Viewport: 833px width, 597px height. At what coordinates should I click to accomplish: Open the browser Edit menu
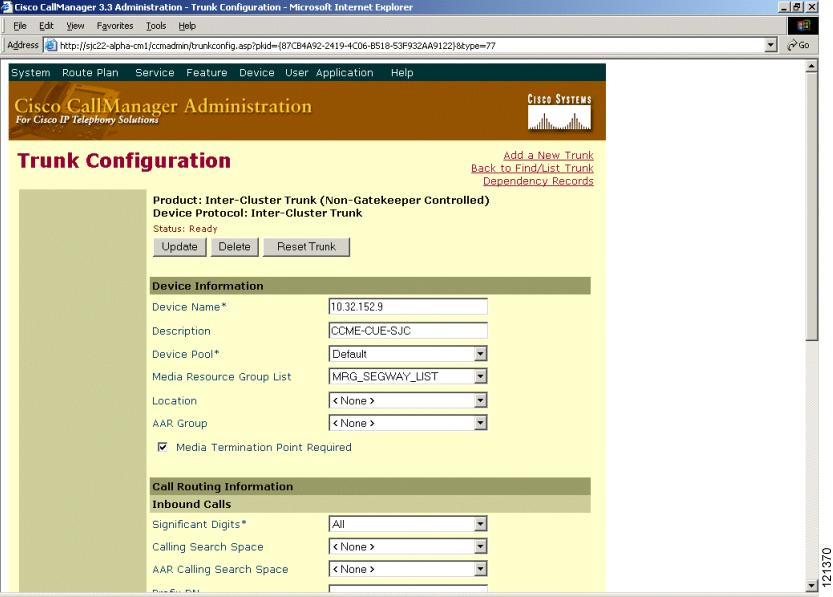pyautogui.click(x=46, y=26)
